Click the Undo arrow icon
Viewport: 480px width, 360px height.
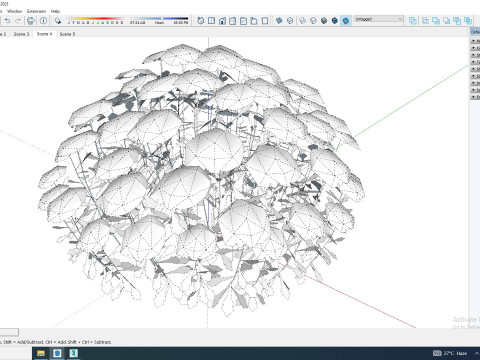click(7, 21)
